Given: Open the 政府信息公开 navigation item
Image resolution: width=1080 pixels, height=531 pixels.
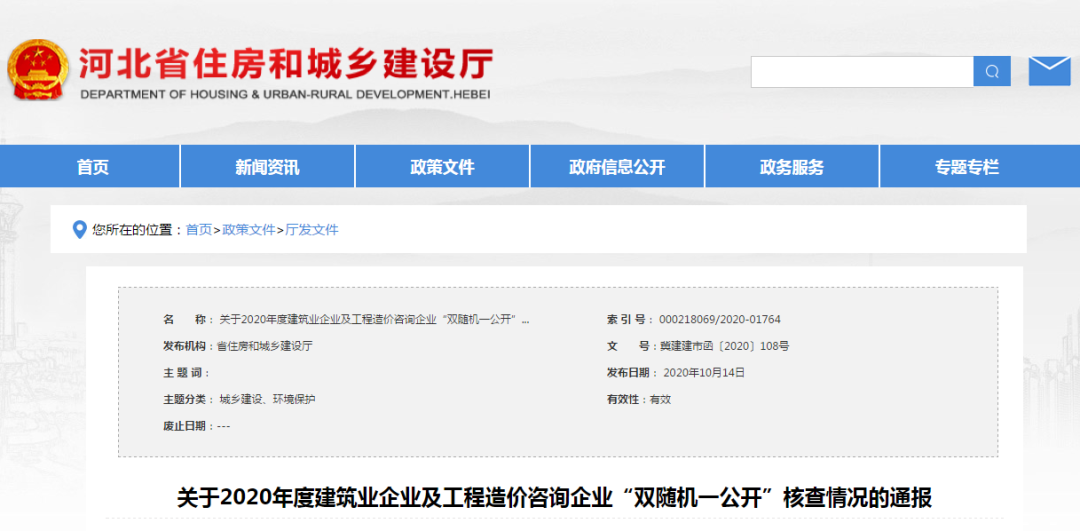Looking at the screenshot, I should (x=617, y=167).
